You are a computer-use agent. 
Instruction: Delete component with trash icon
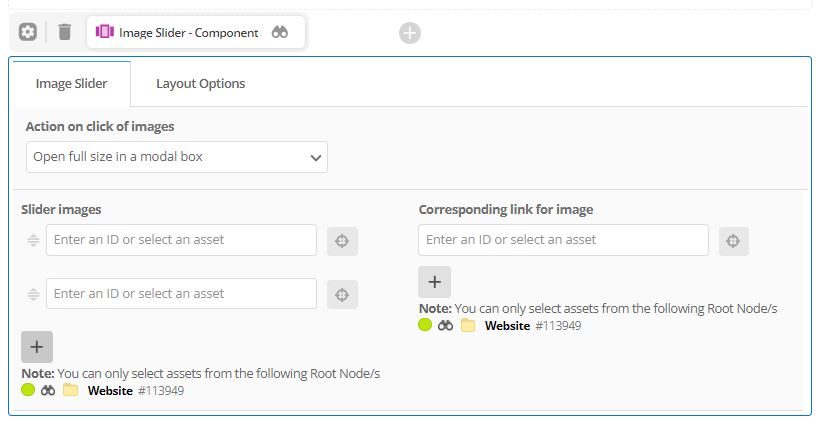coord(64,32)
